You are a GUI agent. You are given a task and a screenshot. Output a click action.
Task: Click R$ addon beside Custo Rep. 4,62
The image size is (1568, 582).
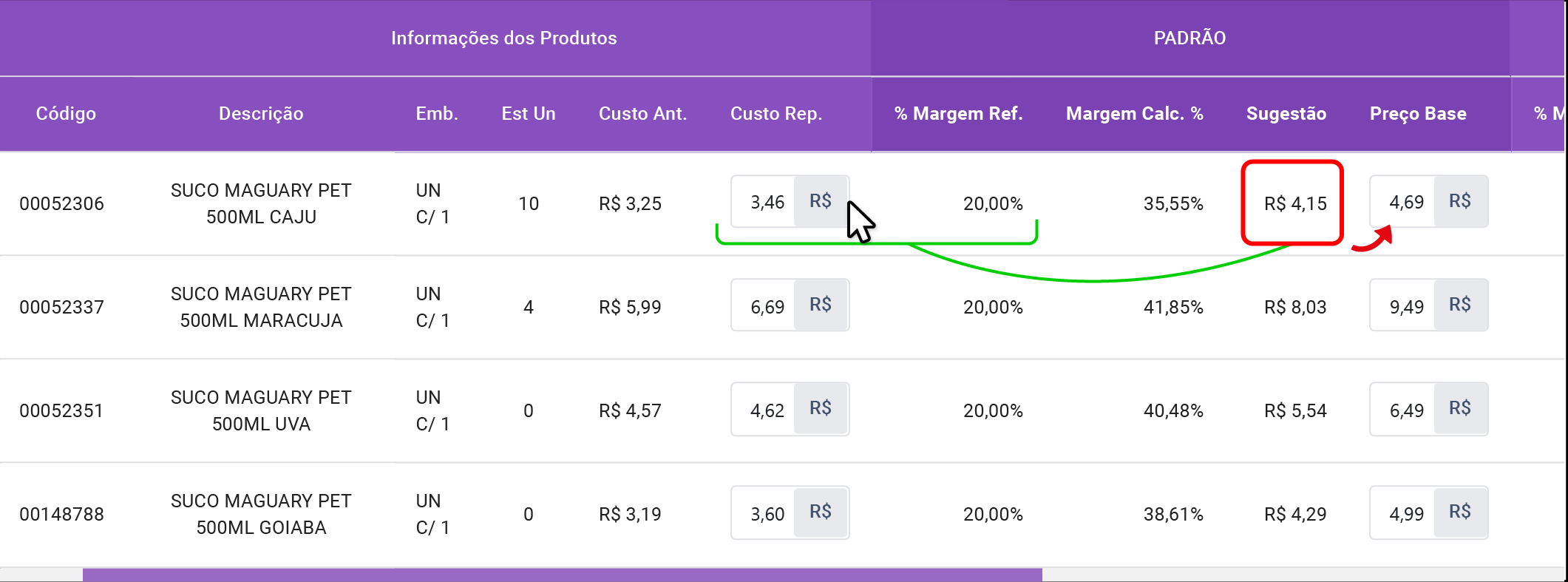(x=821, y=408)
